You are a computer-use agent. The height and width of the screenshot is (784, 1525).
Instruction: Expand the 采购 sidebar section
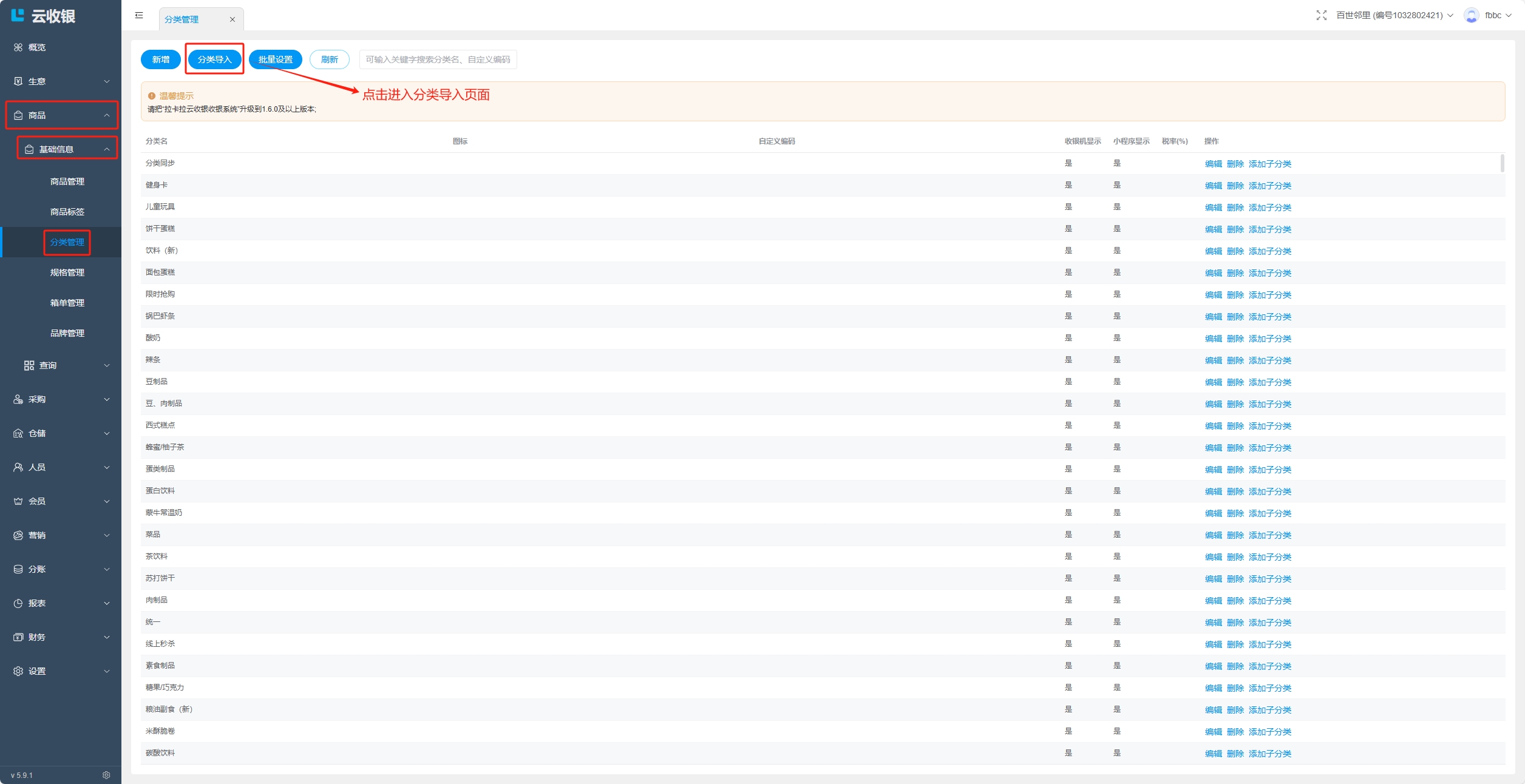point(61,399)
